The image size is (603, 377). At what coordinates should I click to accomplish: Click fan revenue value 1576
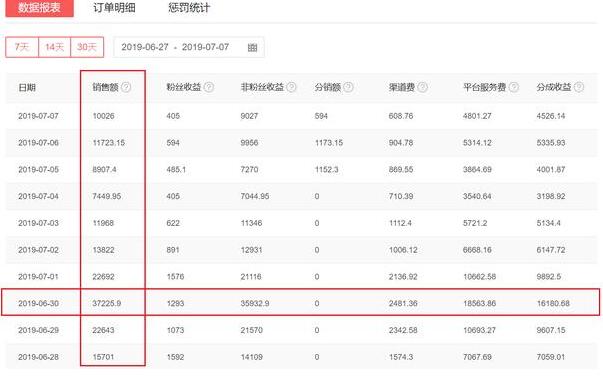pyautogui.click(x=175, y=277)
